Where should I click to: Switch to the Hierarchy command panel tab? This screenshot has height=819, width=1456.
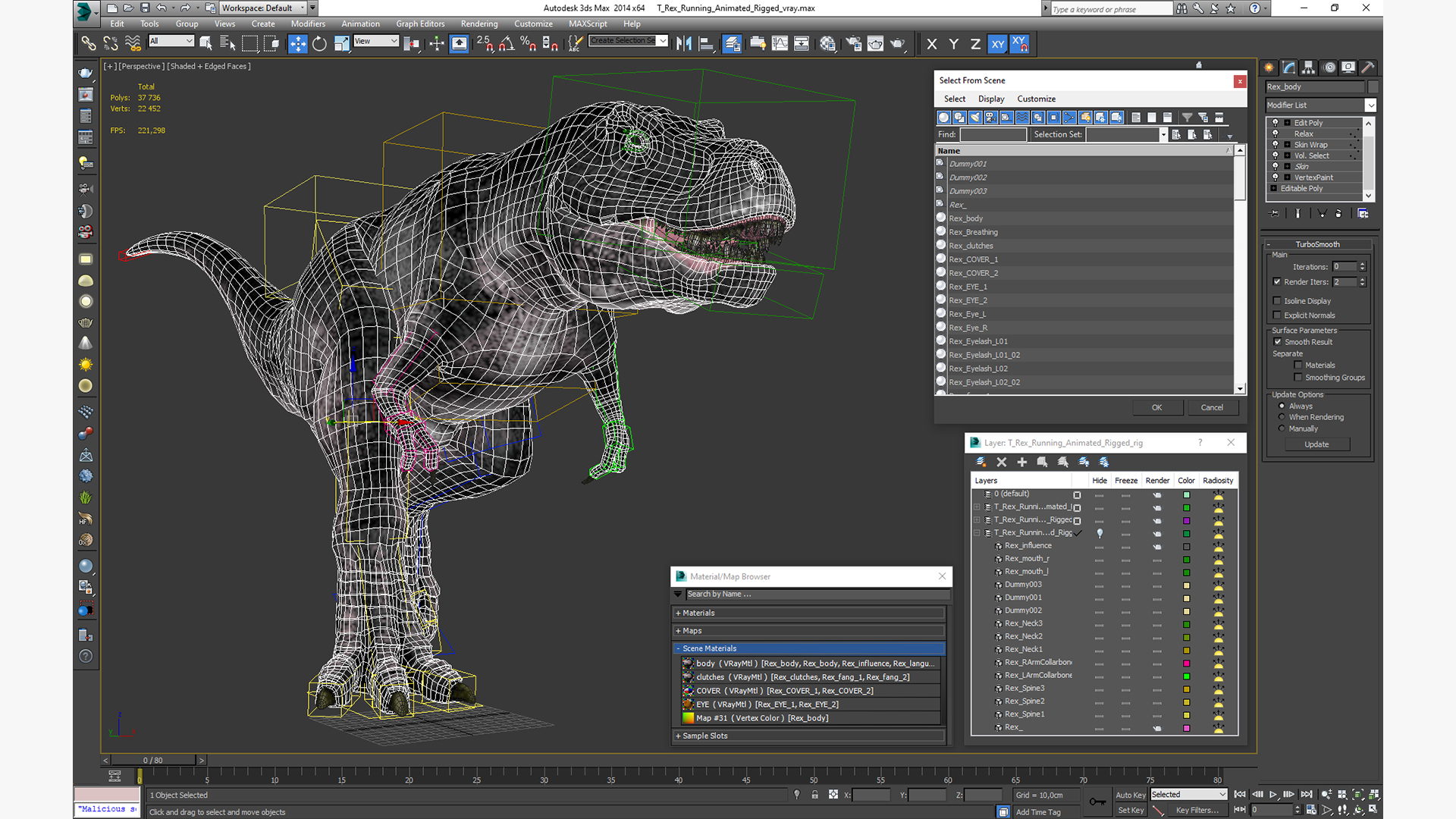(x=1309, y=67)
